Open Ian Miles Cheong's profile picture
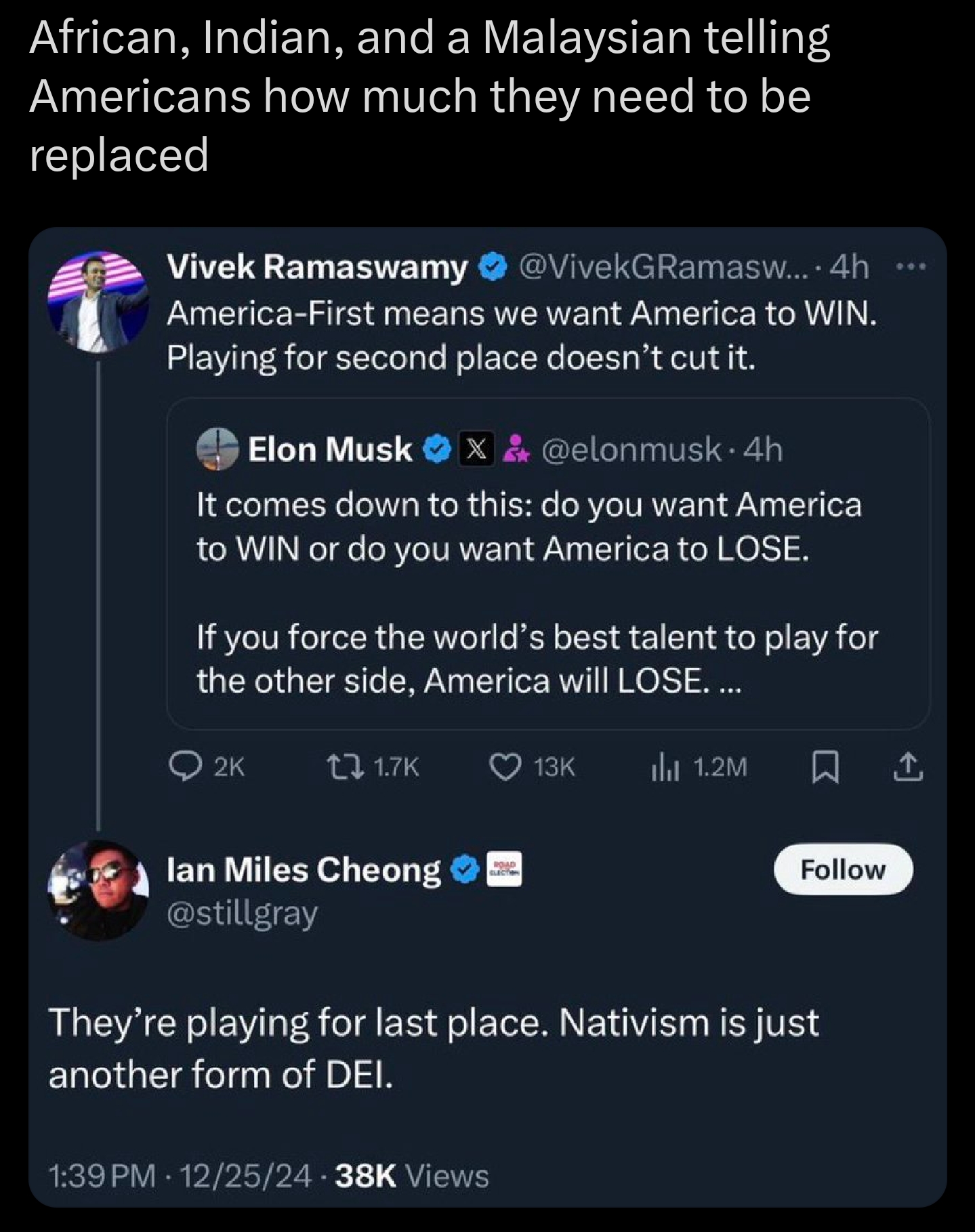975x1232 pixels. [100, 890]
